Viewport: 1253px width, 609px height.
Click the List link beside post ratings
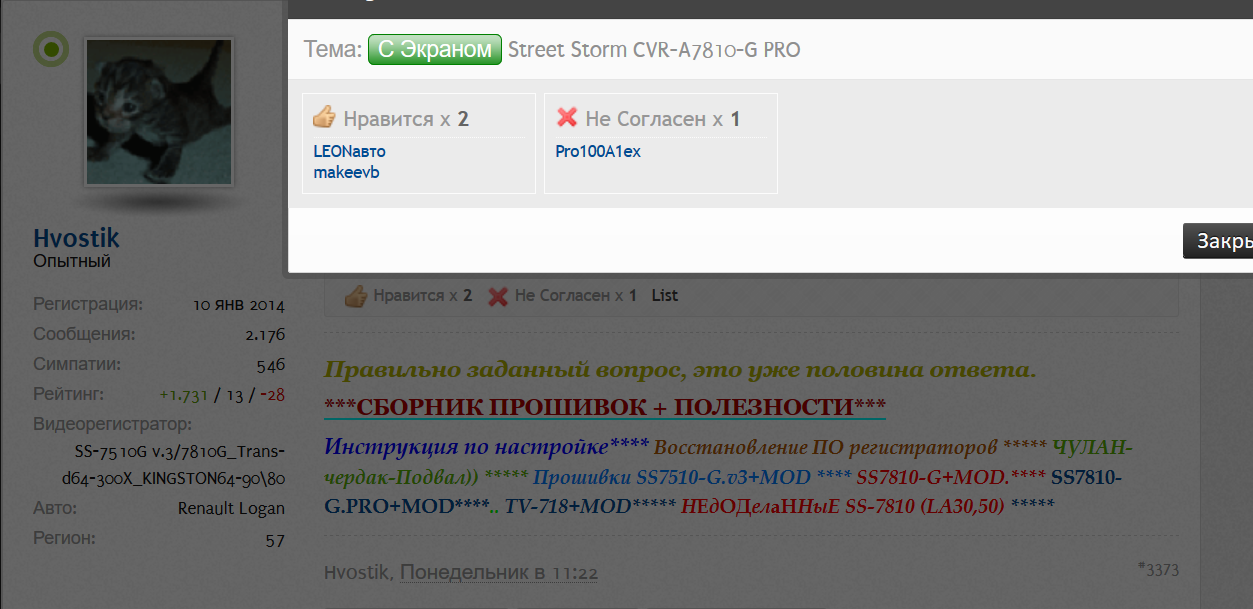tap(664, 296)
